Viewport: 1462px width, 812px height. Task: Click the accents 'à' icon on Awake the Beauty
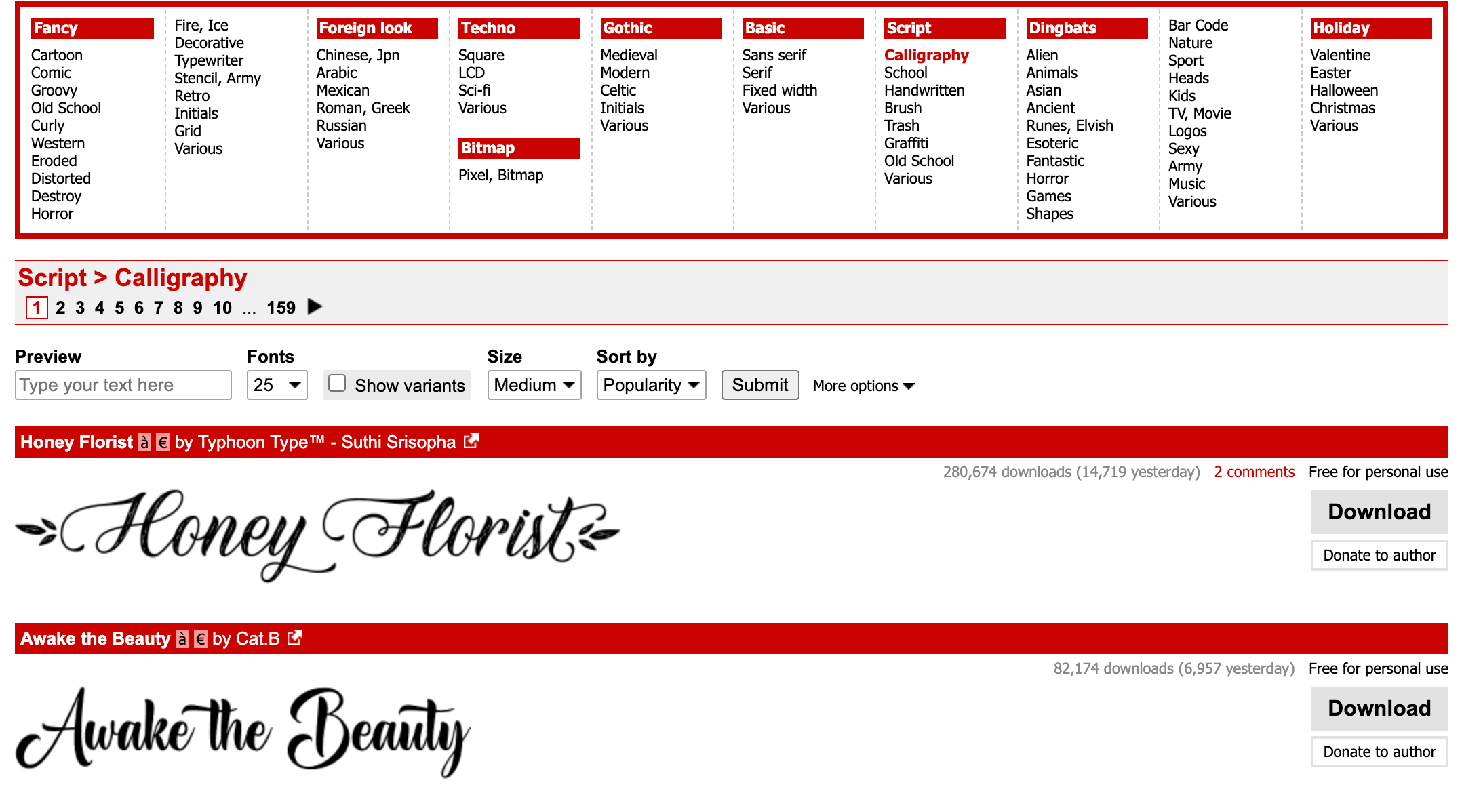click(182, 639)
